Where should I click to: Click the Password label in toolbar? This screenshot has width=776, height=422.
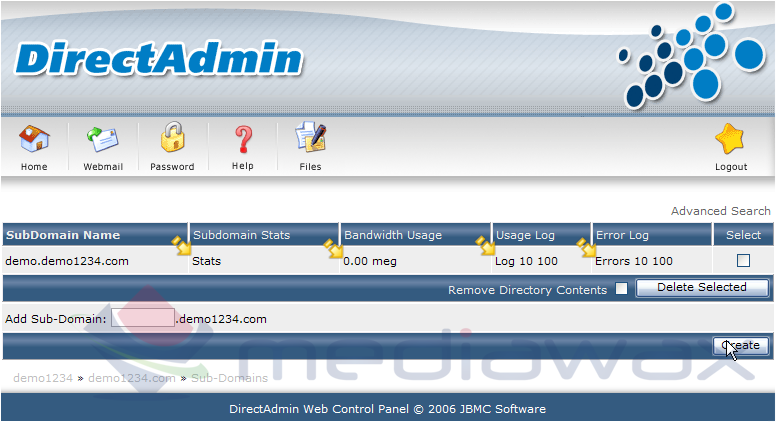point(172,167)
